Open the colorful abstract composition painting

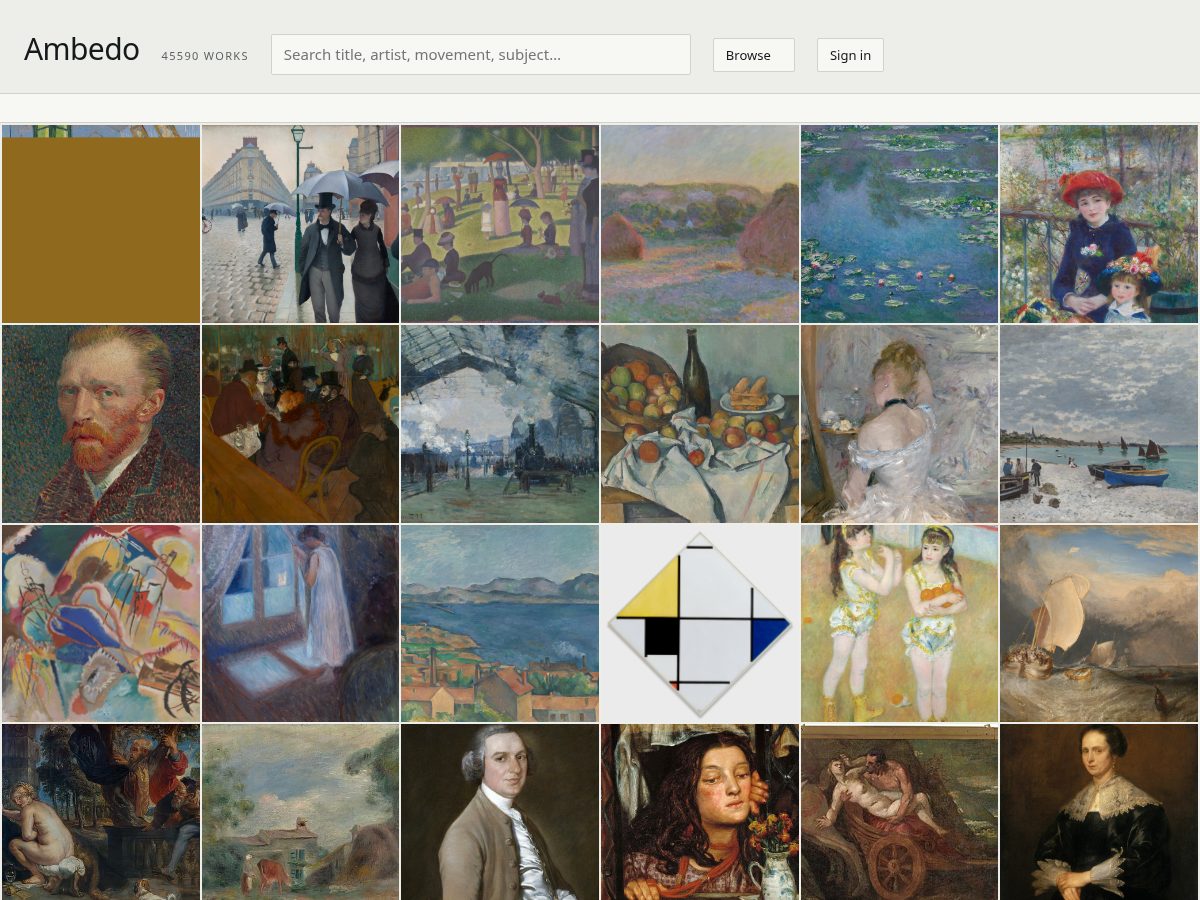pyautogui.click(x=101, y=624)
